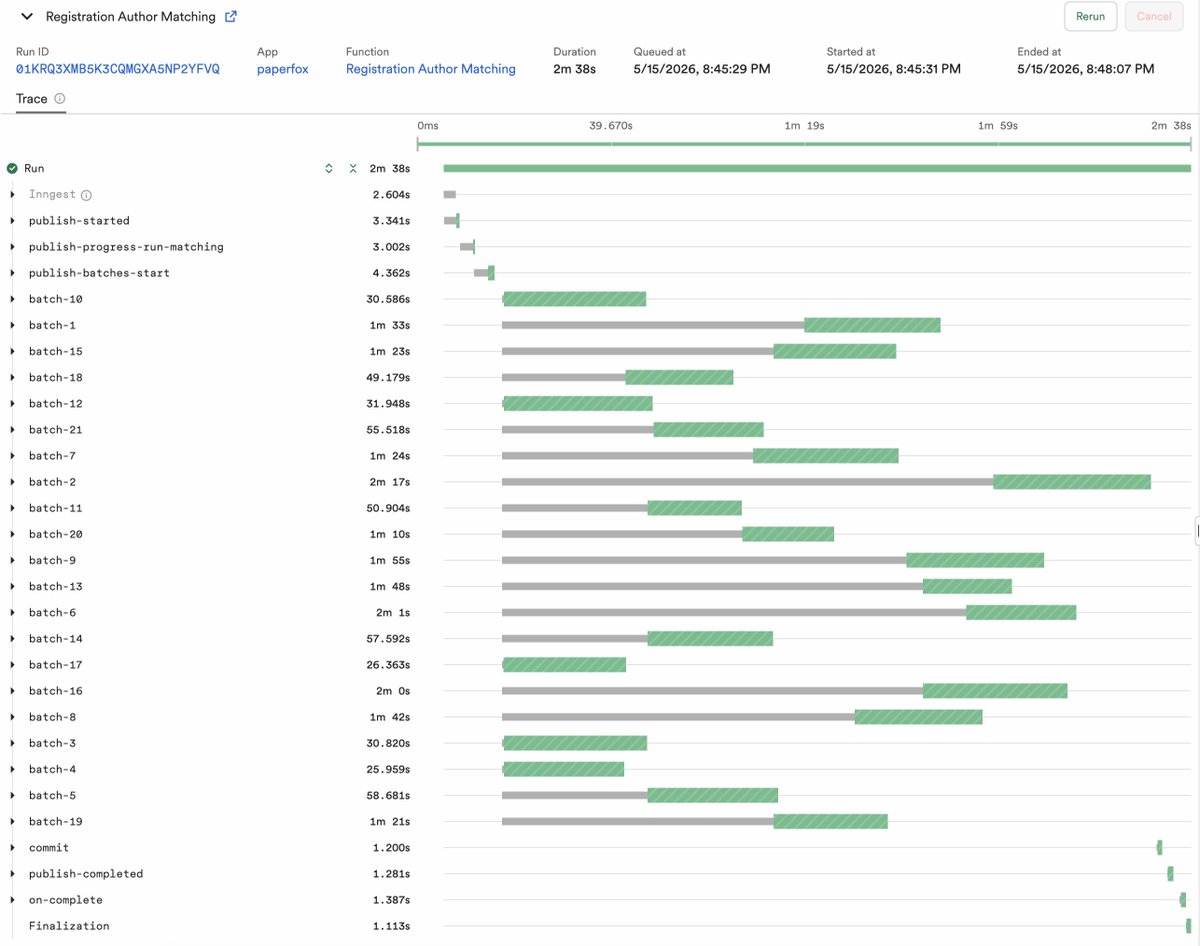This screenshot has height=946, width=1200.
Task: Expand the publish-progress-run-matching row
Action: pos(13,247)
